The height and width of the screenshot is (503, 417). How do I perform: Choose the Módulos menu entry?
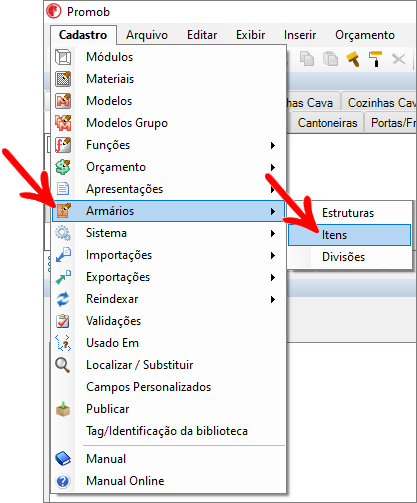(x=169, y=57)
